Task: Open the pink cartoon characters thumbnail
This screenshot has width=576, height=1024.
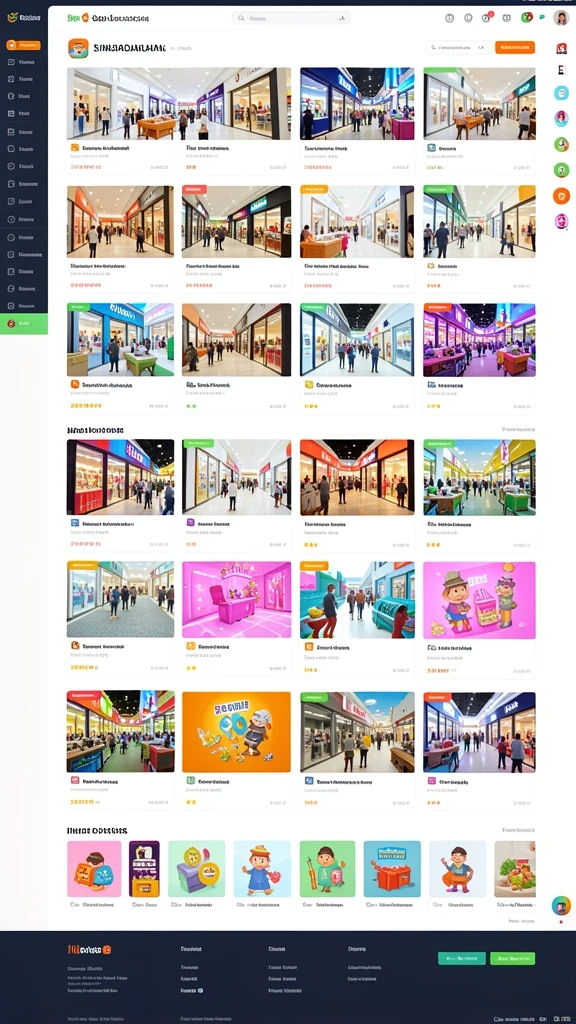Action: pyautogui.click(x=479, y=600)
